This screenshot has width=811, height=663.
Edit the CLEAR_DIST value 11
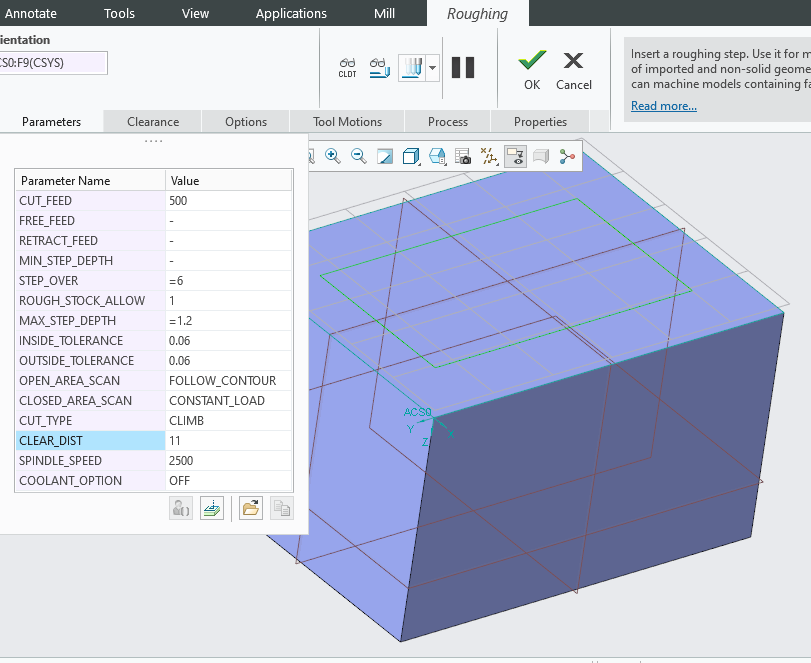coord(229,441)
